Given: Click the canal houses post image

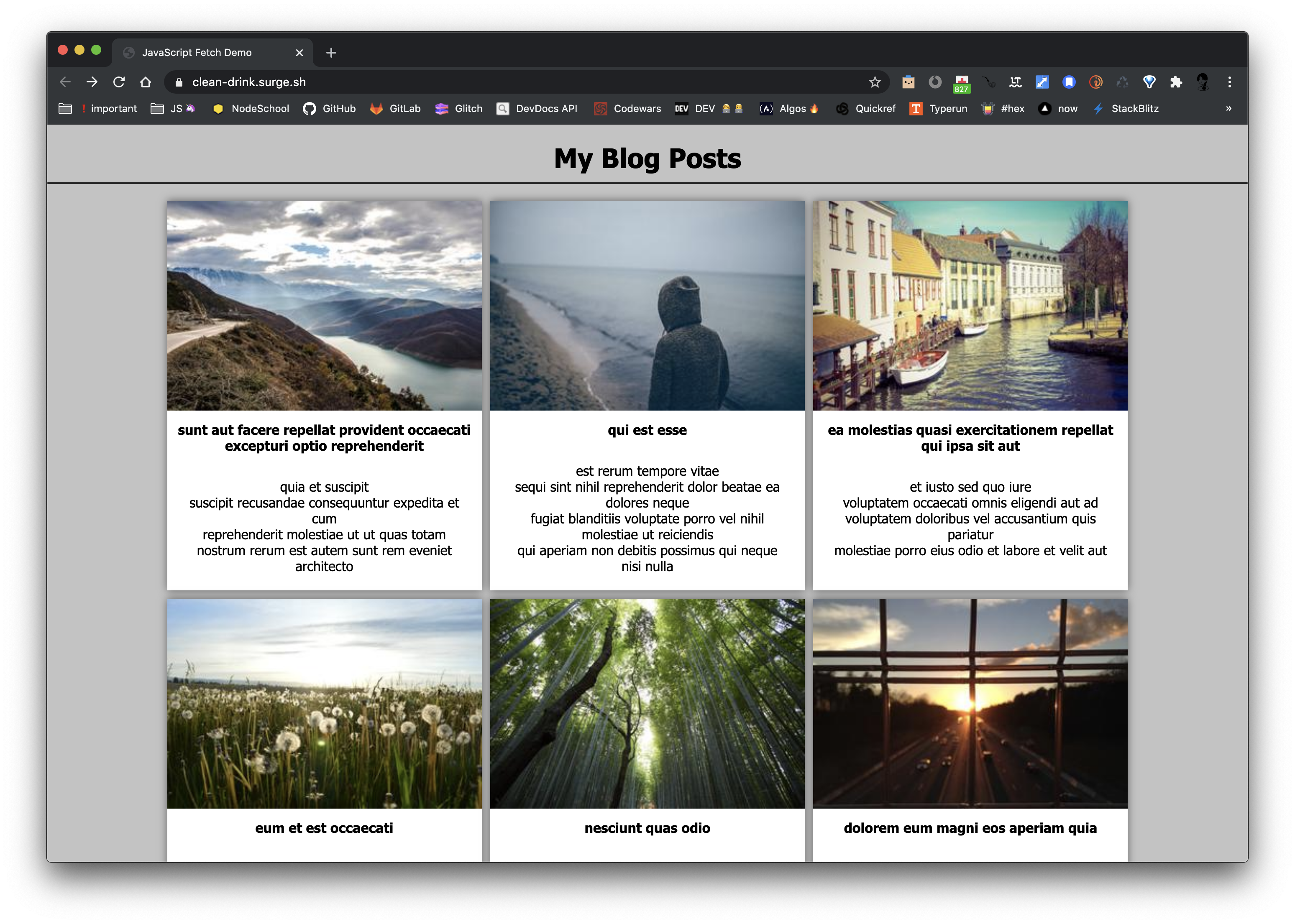Looking at the screenshot, I should tap(970, 305).
